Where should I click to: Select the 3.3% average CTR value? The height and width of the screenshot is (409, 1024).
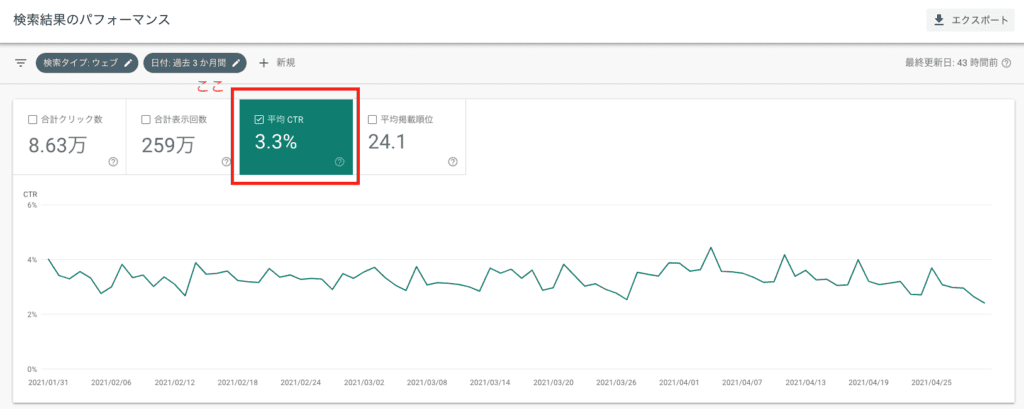[x=276, y=143]
